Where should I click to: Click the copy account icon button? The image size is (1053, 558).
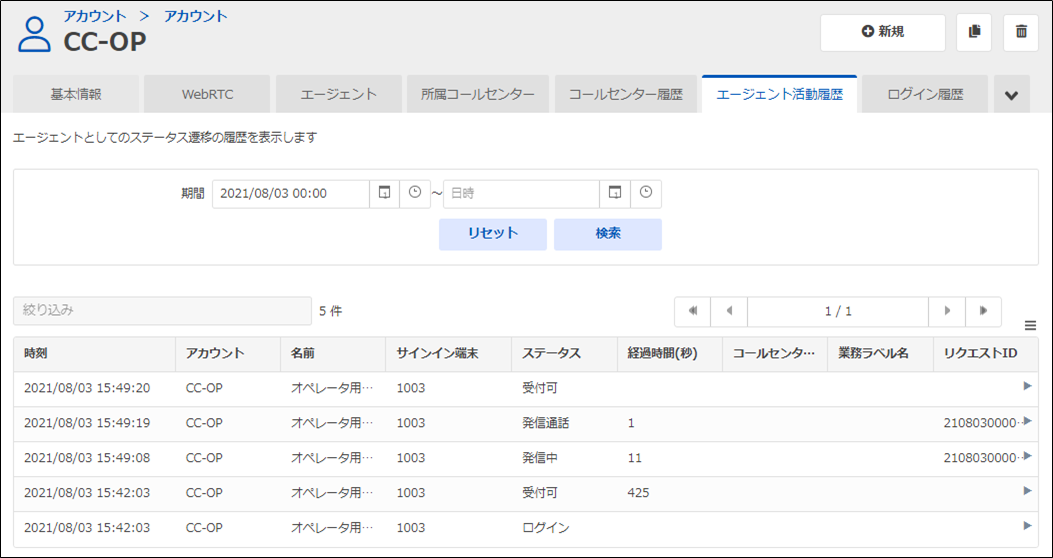point(974,33)
